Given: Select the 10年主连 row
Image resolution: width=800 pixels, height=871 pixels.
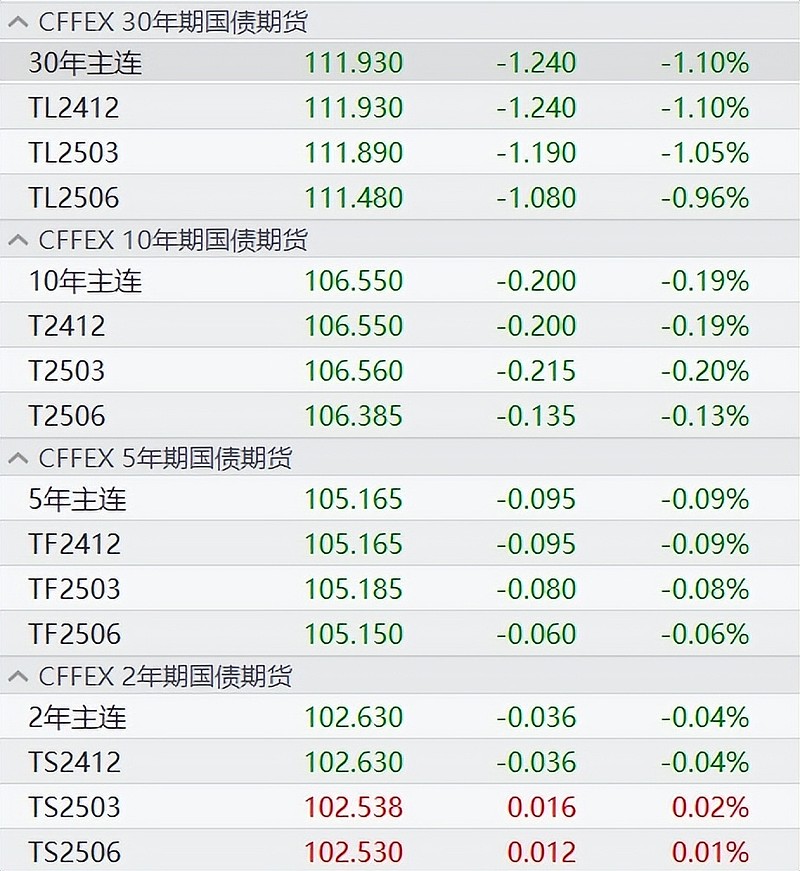Looking at the screenshot, I should [x=400, y=281].
